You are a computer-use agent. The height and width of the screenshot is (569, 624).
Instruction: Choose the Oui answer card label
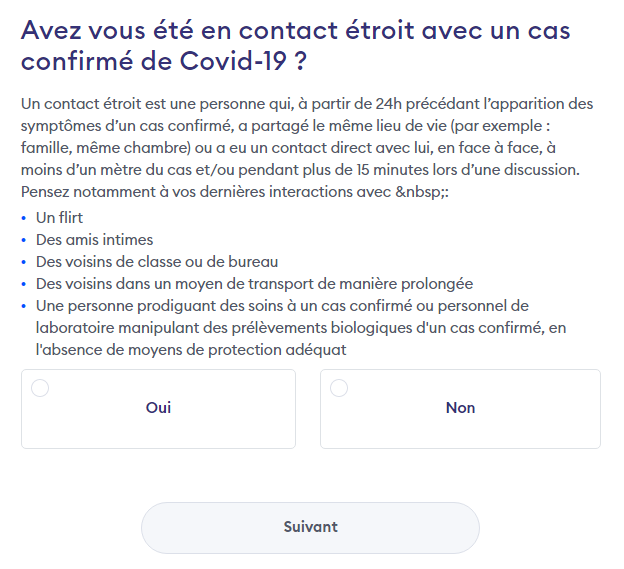[x=158, y=408]
